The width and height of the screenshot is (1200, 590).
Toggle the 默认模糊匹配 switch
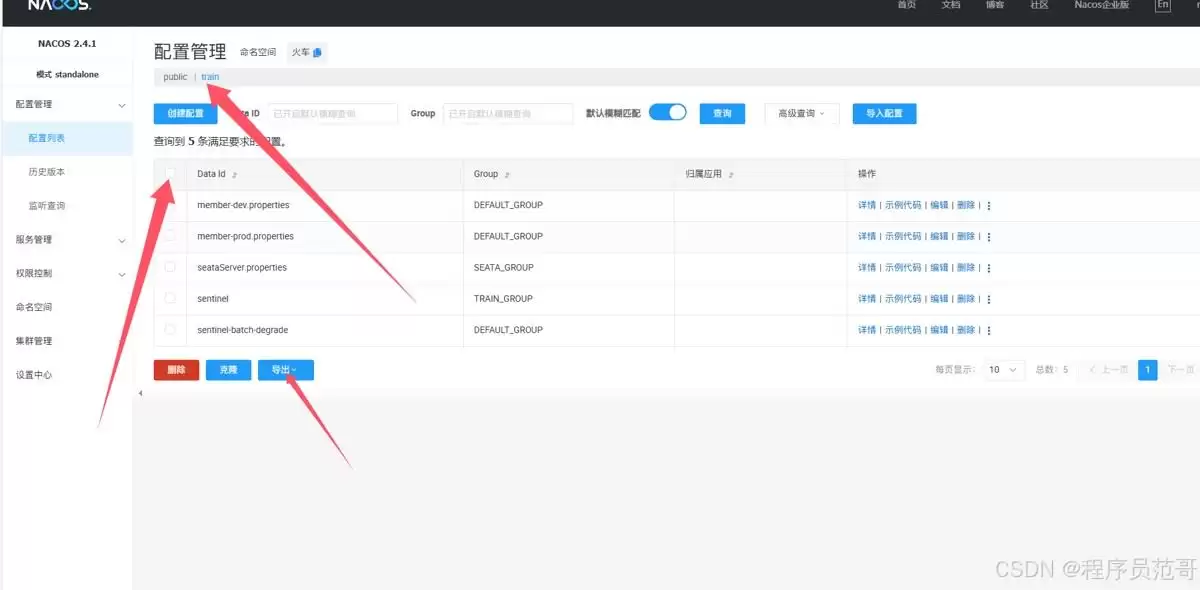667,112
